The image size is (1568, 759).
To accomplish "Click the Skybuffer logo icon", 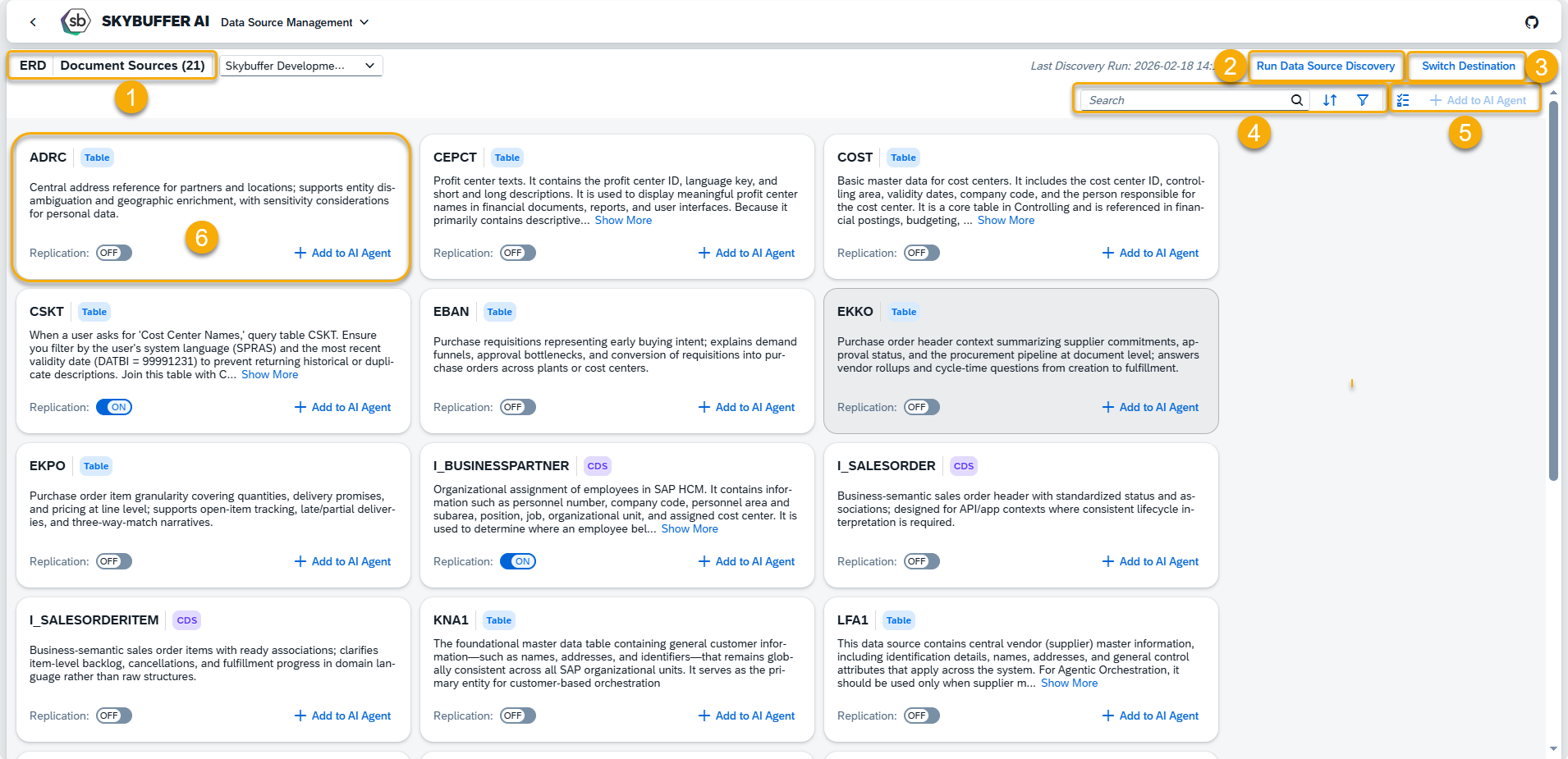I will click(x=76, y=21).
